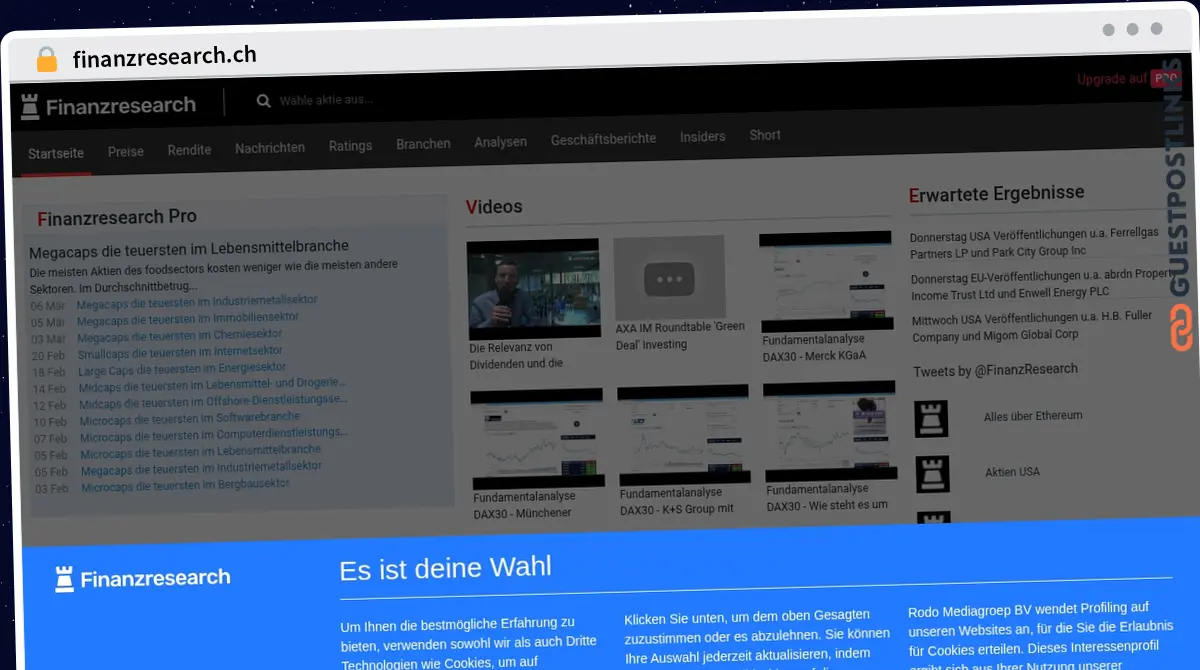Open Smallcaps die teuersten im Internetsektor

click(x=180, y=352)
